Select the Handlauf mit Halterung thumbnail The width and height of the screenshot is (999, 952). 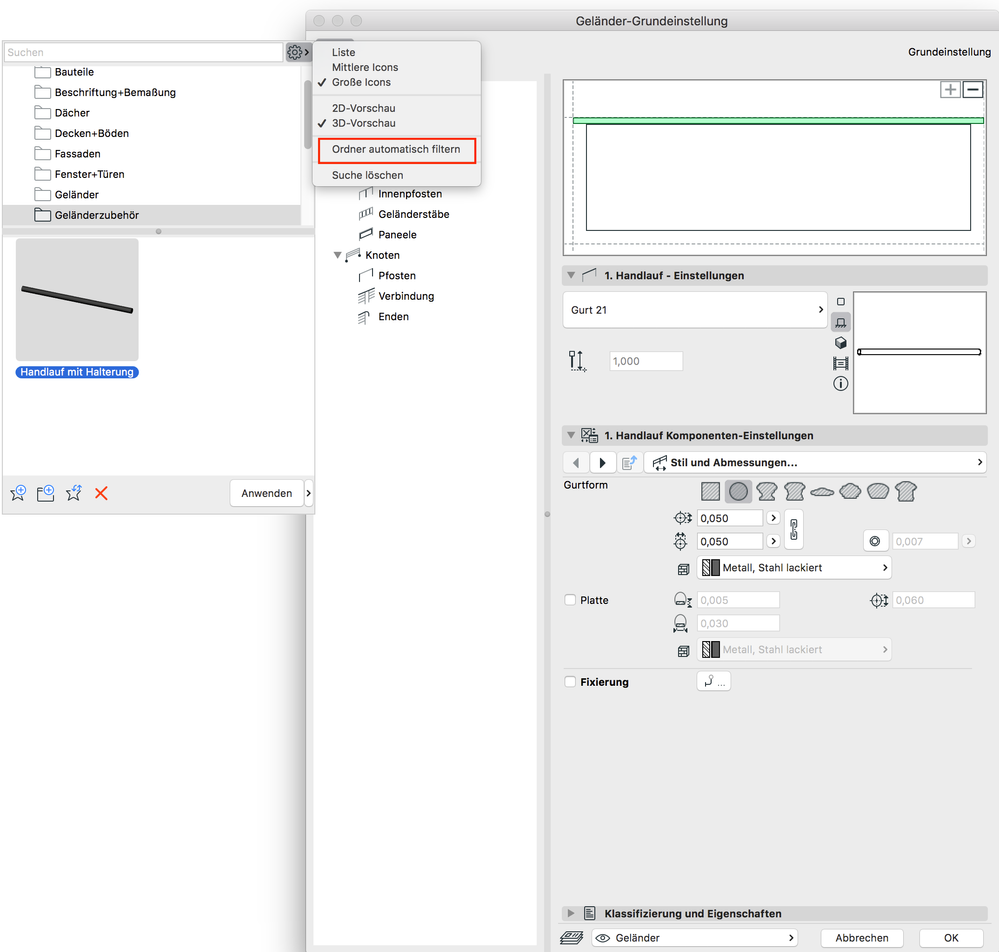pos(77,300)
